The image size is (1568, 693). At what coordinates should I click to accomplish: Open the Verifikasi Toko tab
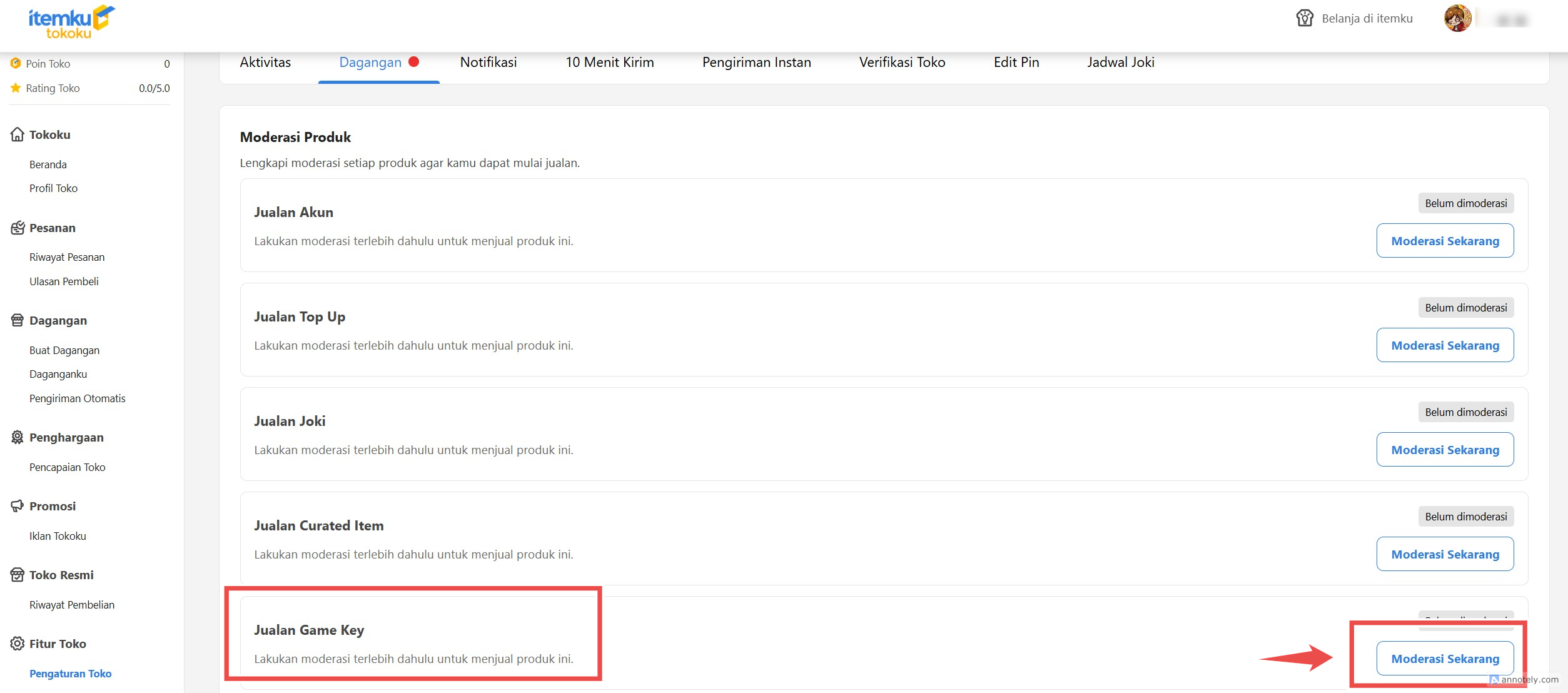902,63
